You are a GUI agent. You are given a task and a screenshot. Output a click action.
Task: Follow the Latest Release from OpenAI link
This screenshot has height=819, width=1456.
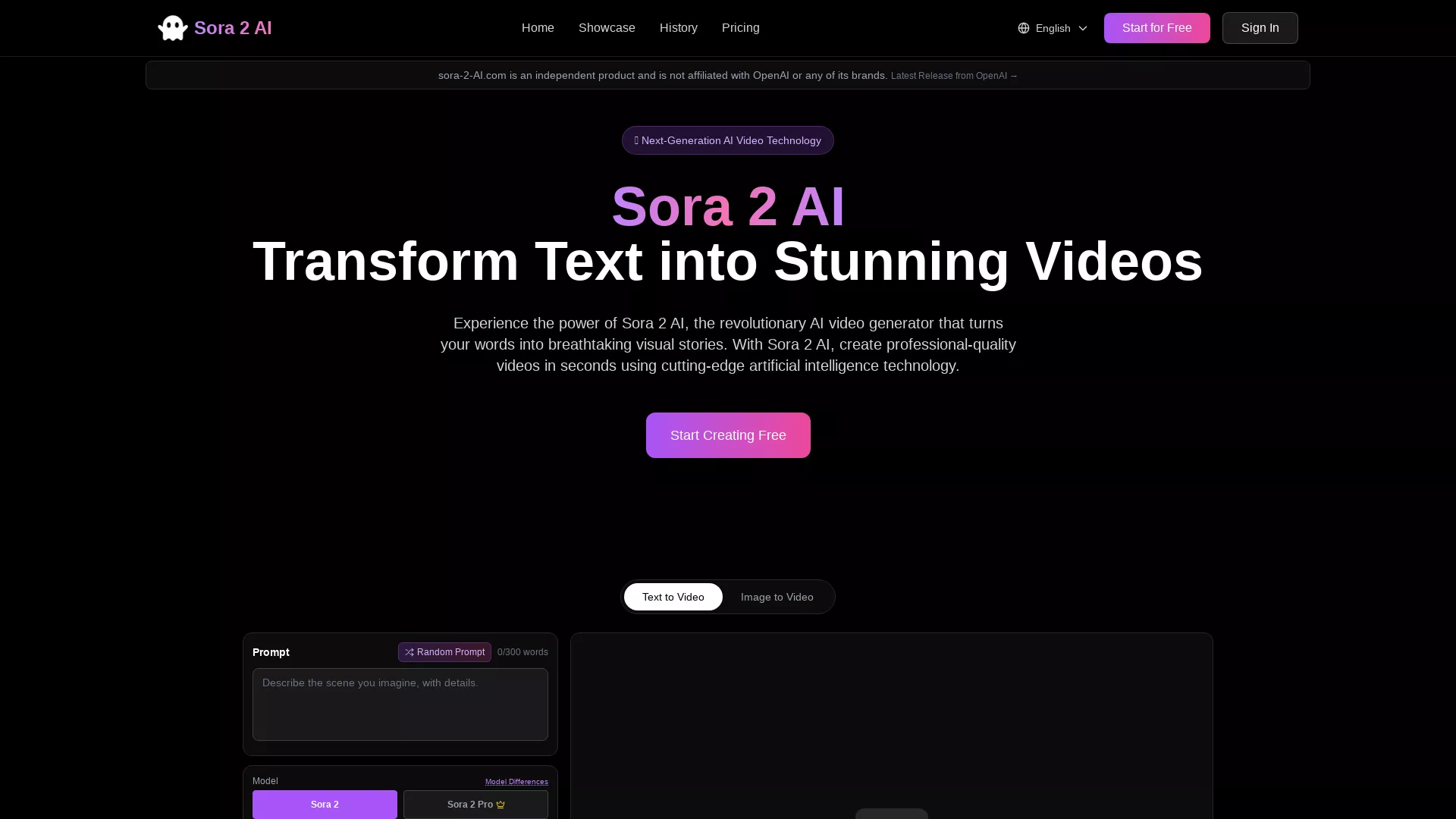[953, 76]
